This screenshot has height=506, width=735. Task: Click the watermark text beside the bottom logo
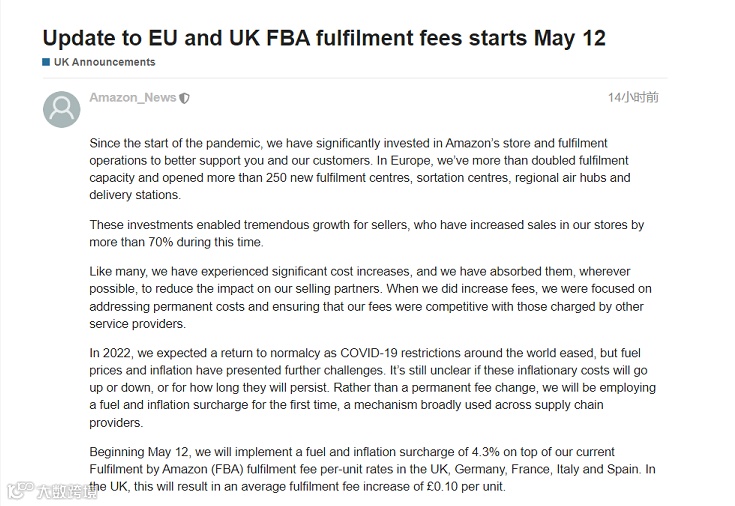[x=68, y=491]
